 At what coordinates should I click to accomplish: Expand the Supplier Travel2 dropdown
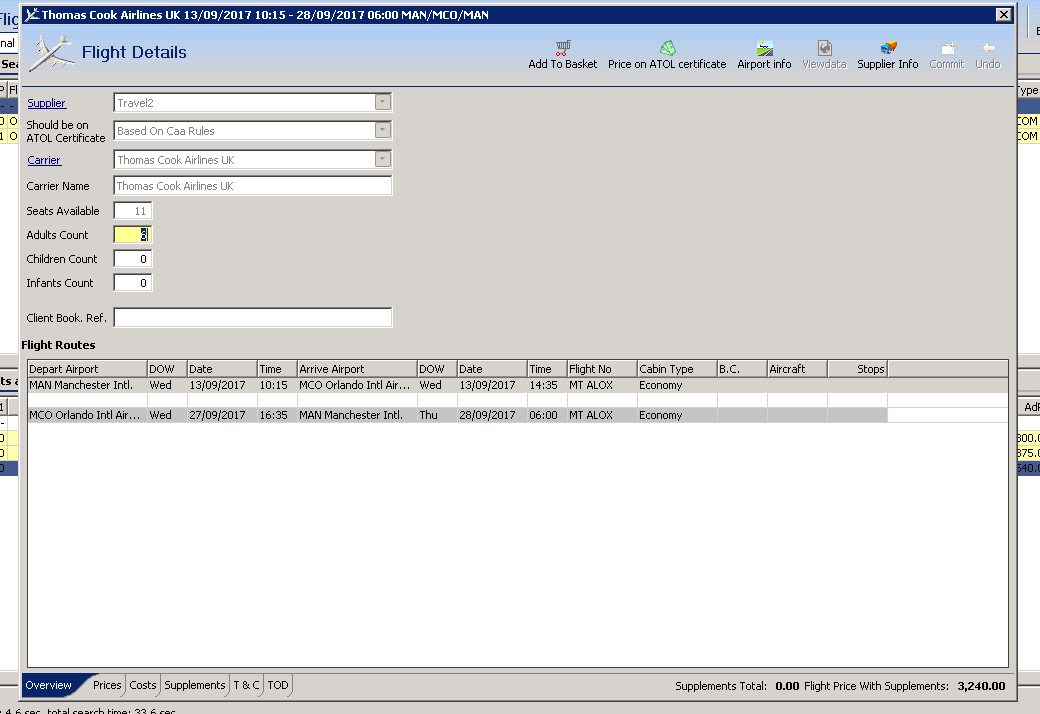pyautogui.click(x=383, y=102)
